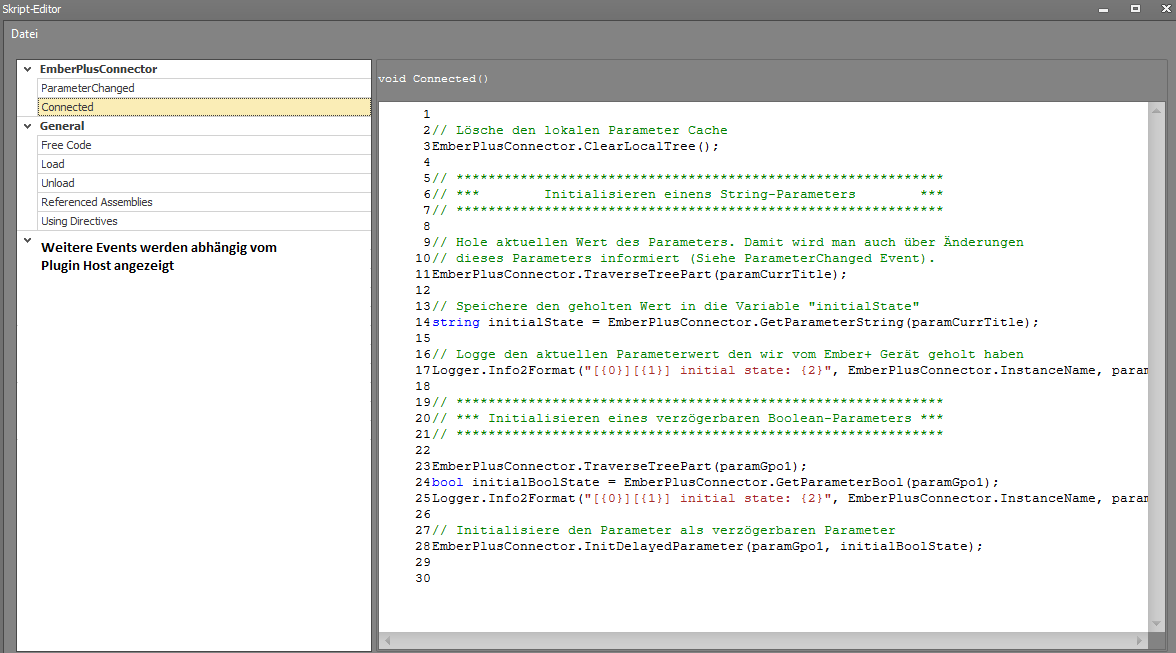Click the Logger.Info2Format line 25
Image resolution: width=1176 pixels, height=653 pixels.
tap(790, 499)
